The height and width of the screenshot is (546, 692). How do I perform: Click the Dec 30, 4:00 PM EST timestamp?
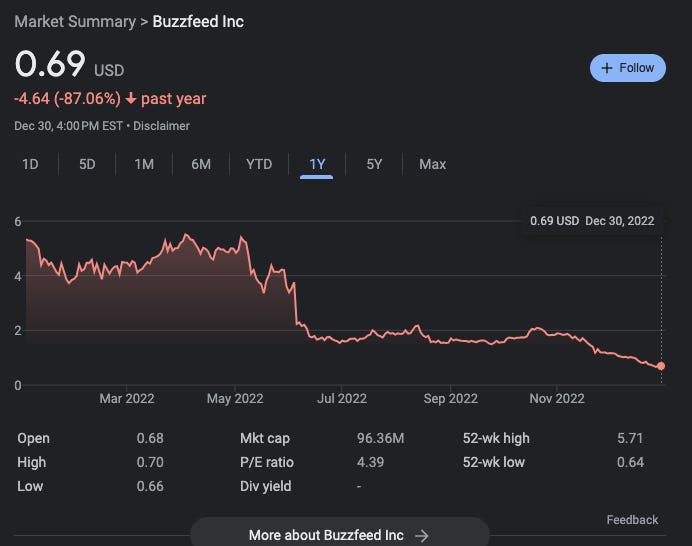[x=68, y=126]
